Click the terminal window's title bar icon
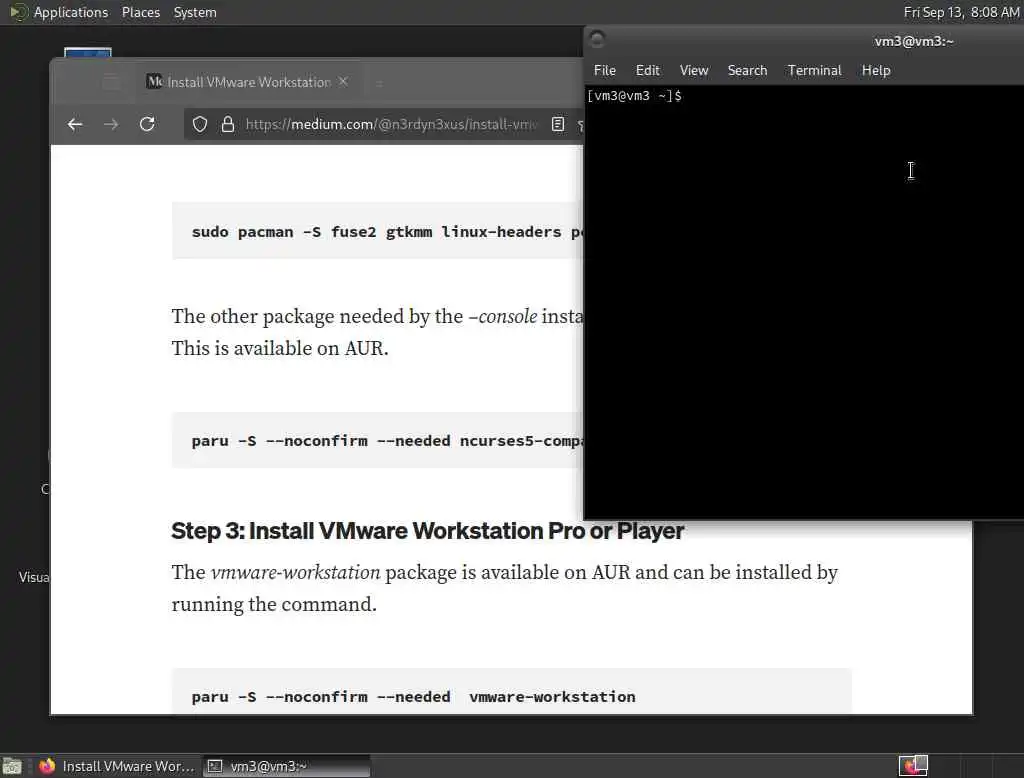Image resolution: width=1024 pixels, height=778 pixels. pyautogui.click(x=597, y=40)
